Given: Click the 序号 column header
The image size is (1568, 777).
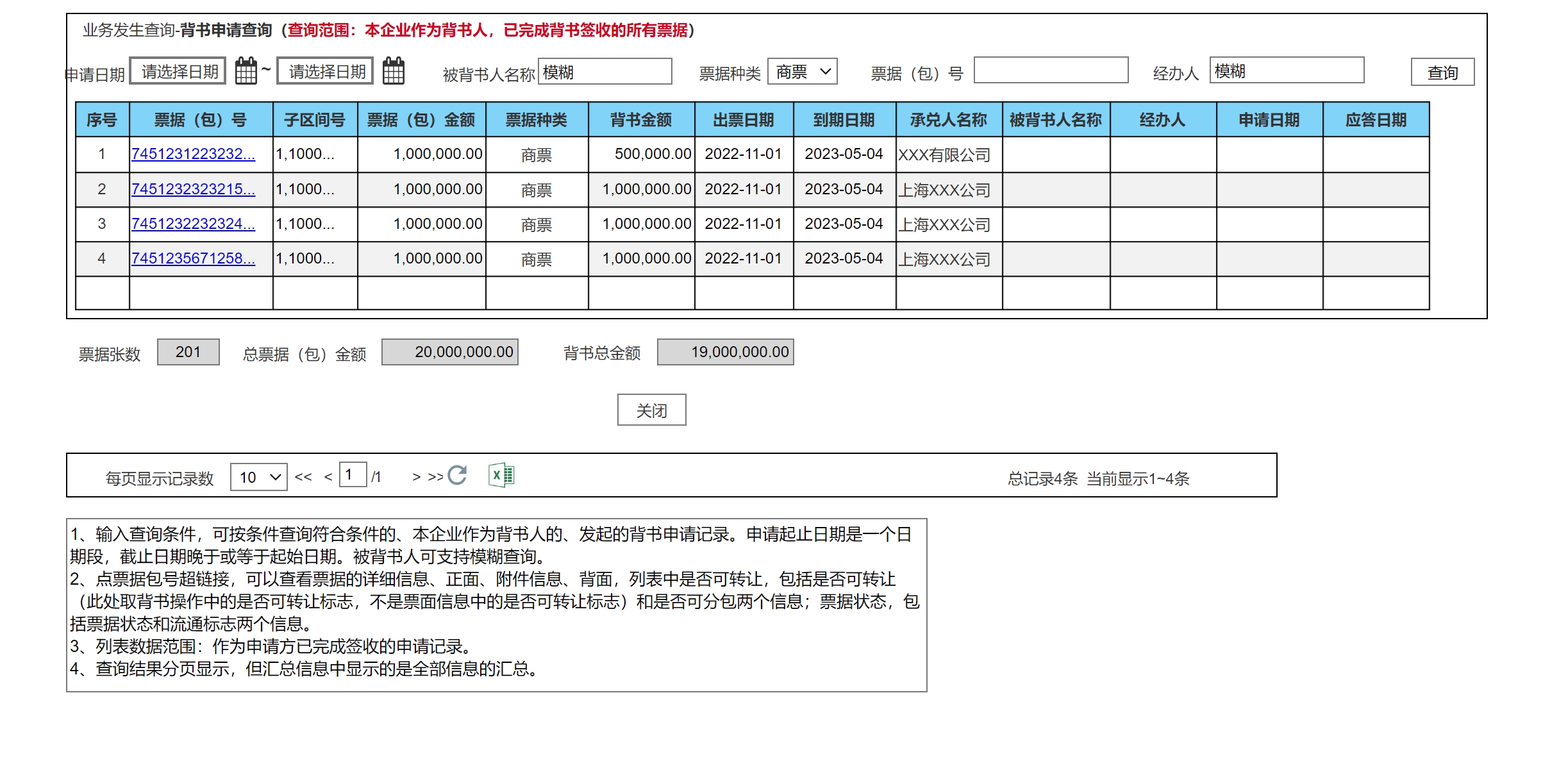Looking at the screenshot, I should click(103, 119).
